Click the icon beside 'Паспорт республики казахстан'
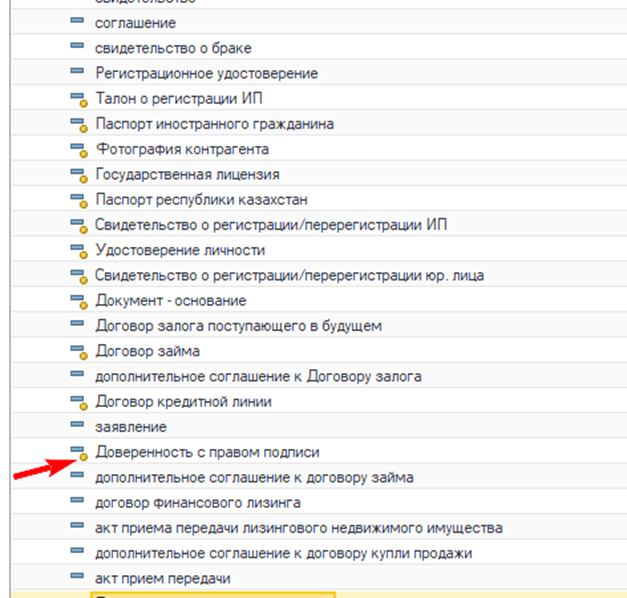 [x=79, y=200]
